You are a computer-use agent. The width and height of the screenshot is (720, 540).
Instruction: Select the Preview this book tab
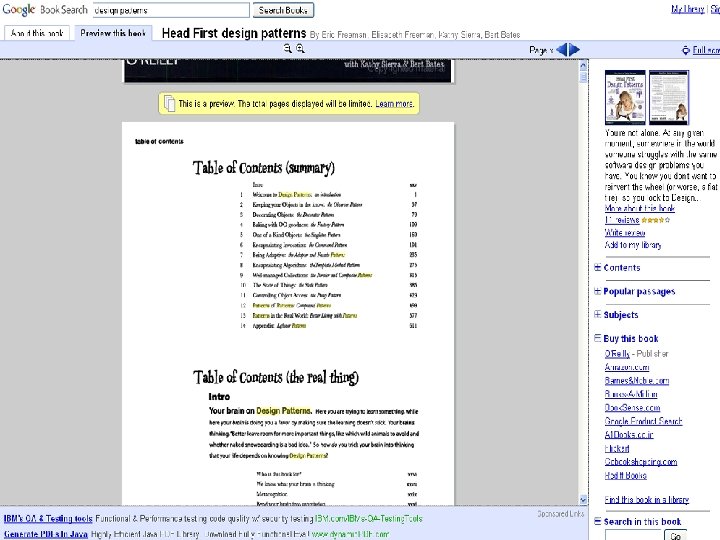click(113, 33)
